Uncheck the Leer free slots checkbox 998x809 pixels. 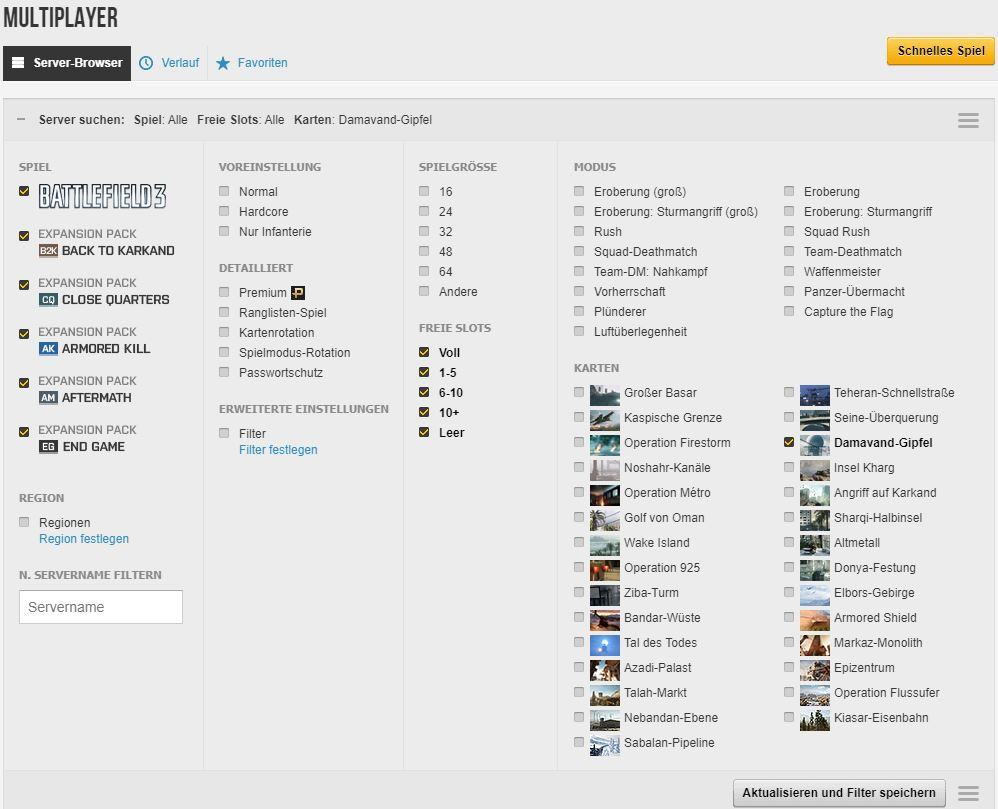pos(424,432)
